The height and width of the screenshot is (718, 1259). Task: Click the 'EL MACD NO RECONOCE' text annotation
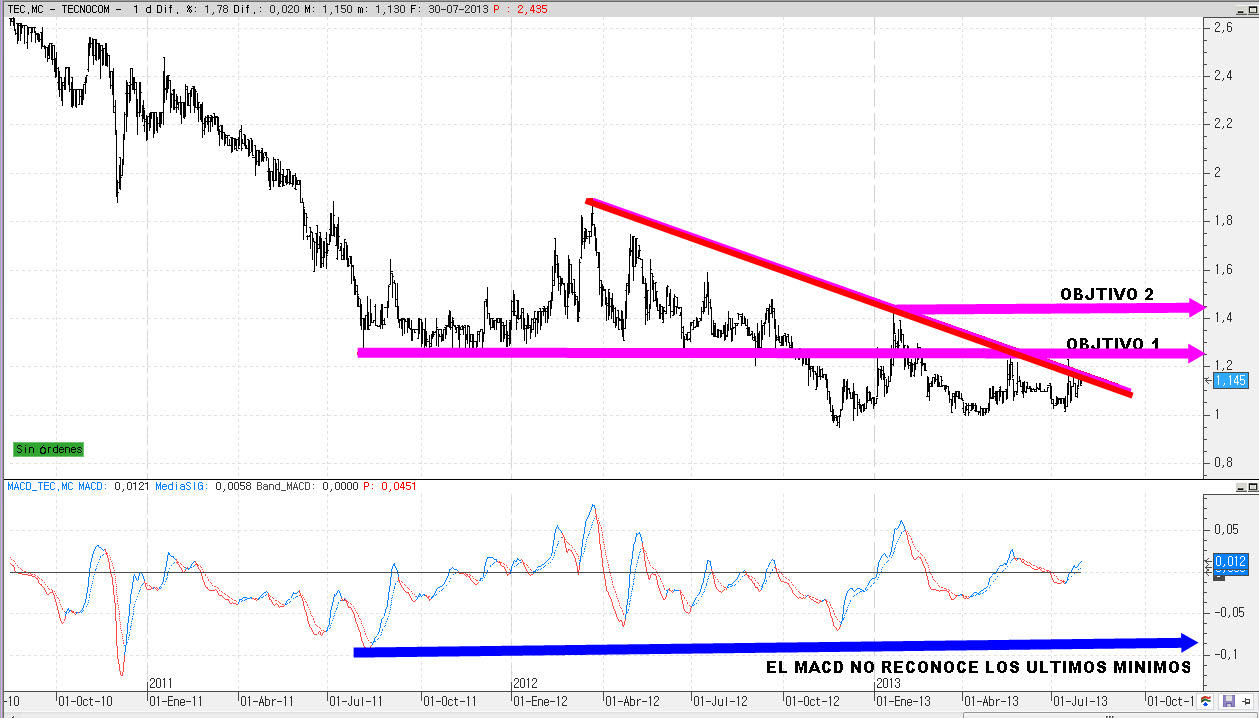(x=970, y=667)
